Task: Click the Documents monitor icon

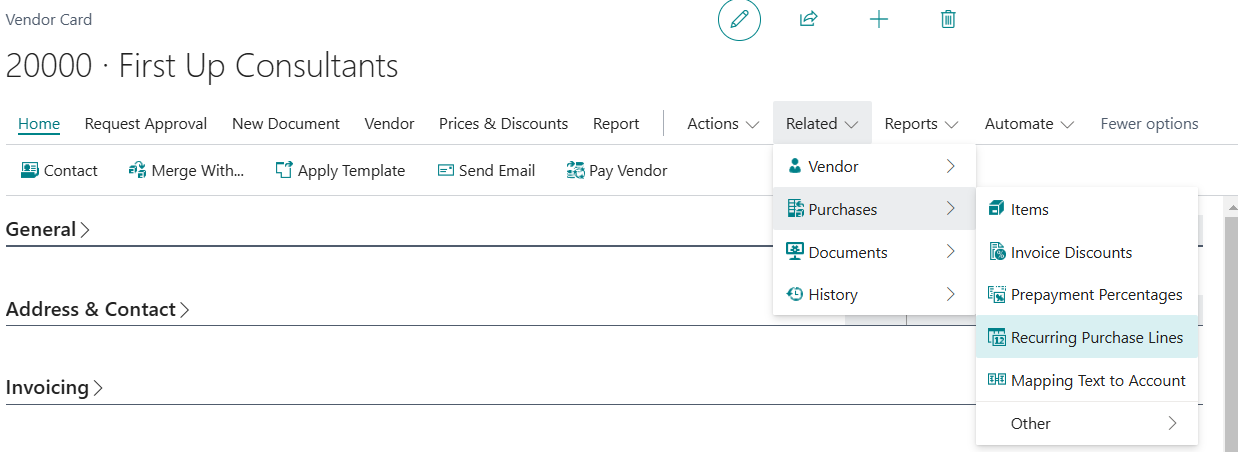Action: pos(796,252)
